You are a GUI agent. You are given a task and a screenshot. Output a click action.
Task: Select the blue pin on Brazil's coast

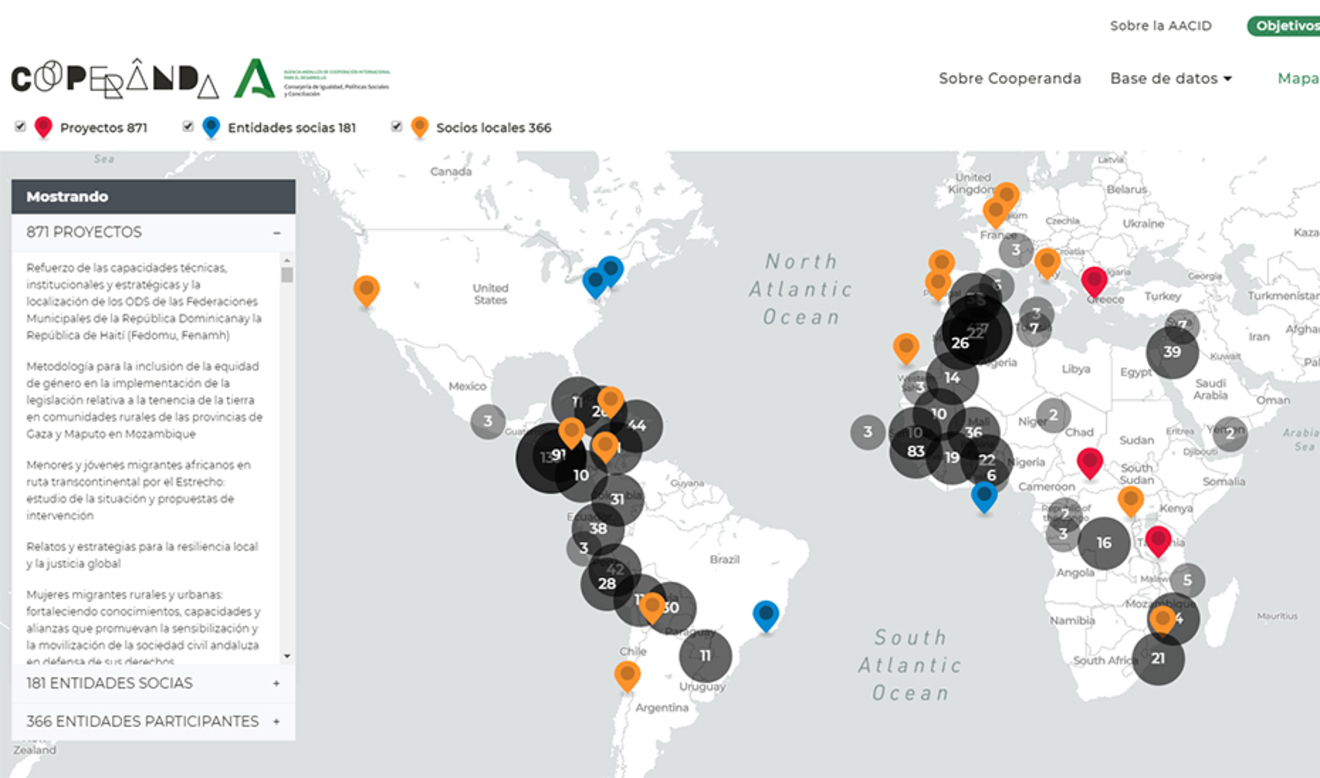[766, 614]
